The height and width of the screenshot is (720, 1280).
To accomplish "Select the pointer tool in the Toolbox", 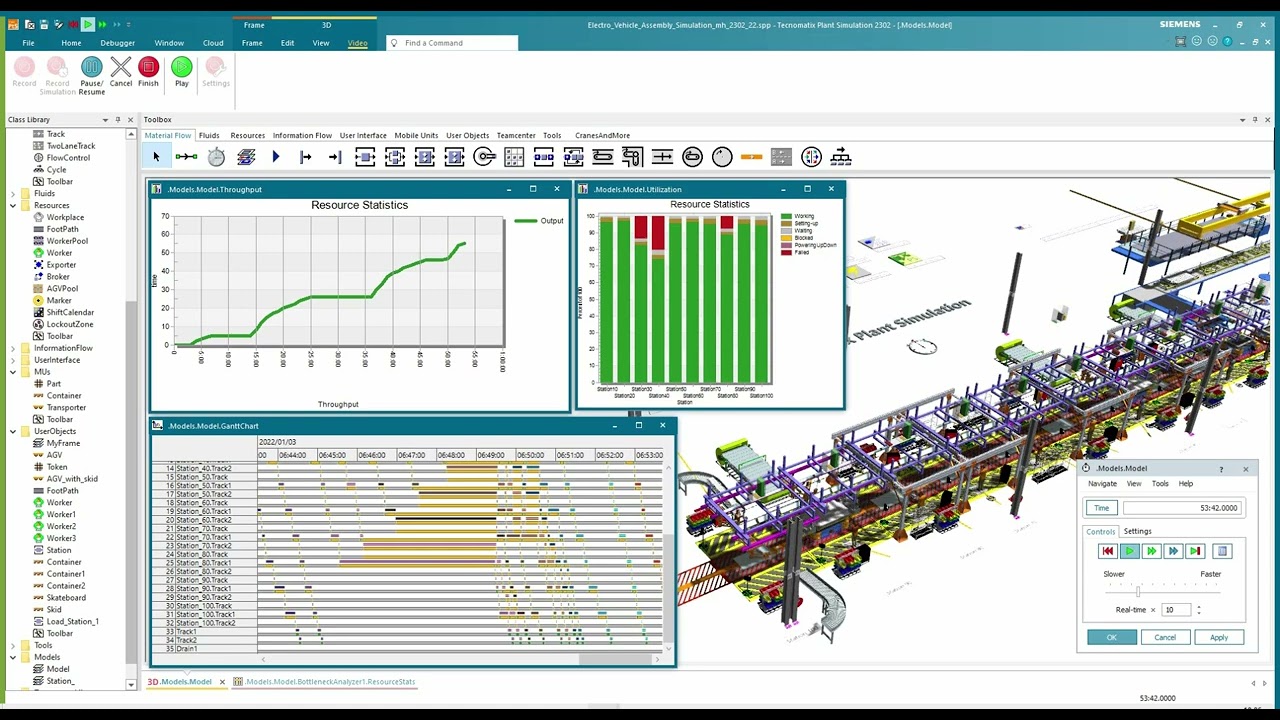I will (x=156, y=157).
